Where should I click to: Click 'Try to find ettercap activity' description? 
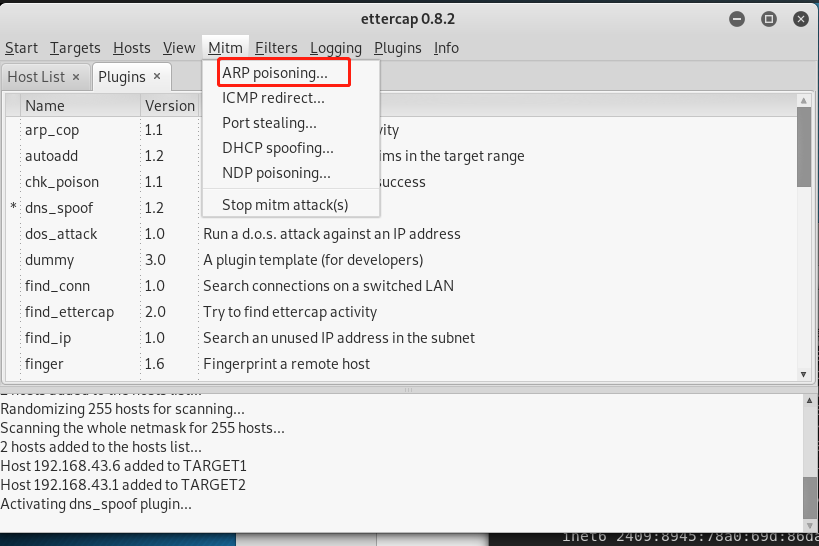pyautogui.click(x=290, y=312)
